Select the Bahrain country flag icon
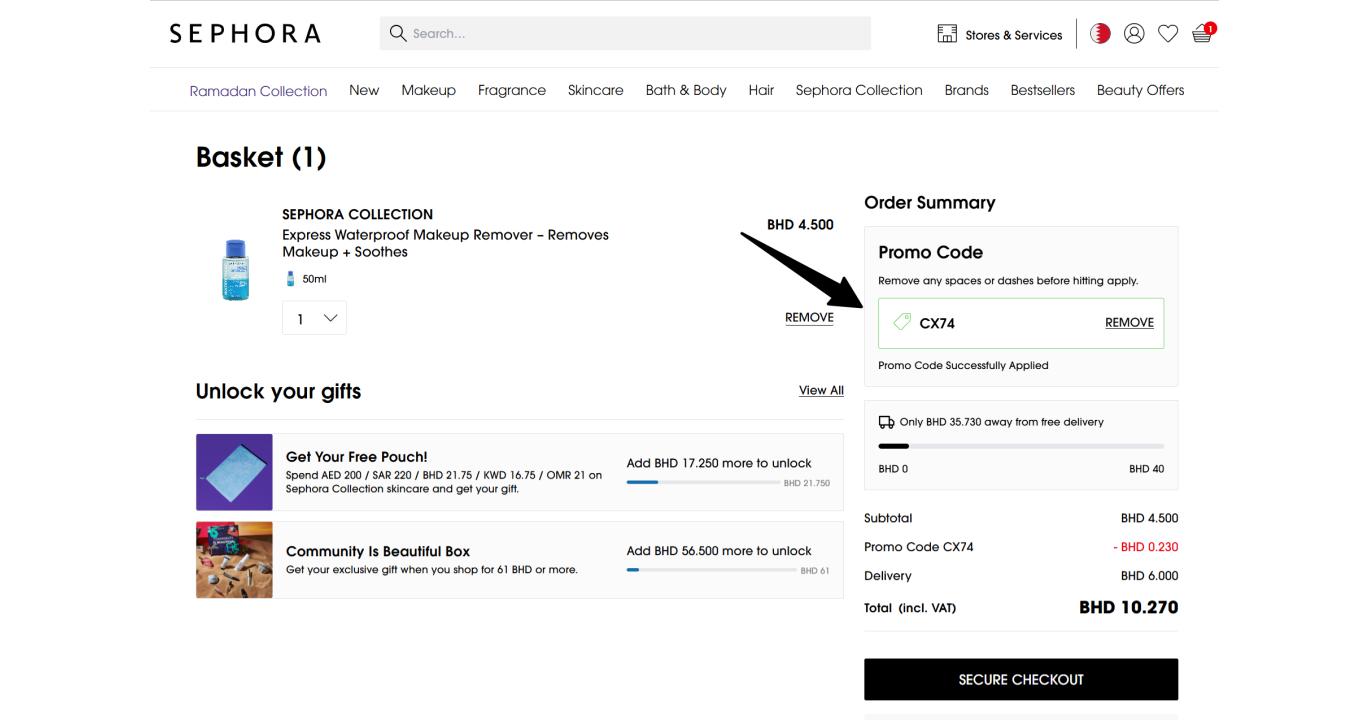Image resolution: width=1368 pixels, height=720 pixels. pyautogui.click(x=1100, y=34)
